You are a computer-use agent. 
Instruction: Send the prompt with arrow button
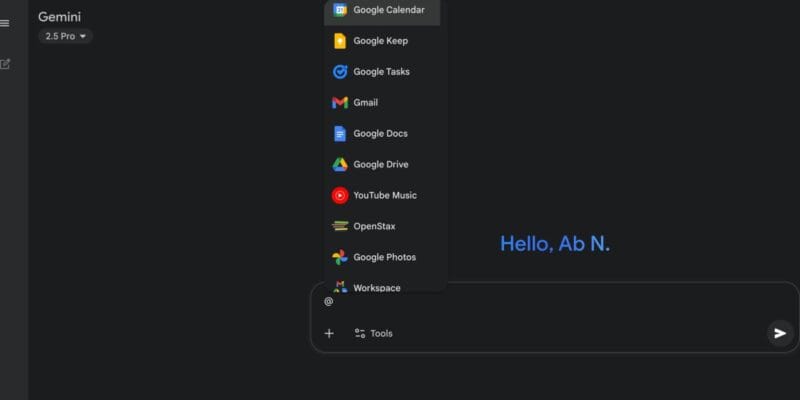click(x=780, y=334)
